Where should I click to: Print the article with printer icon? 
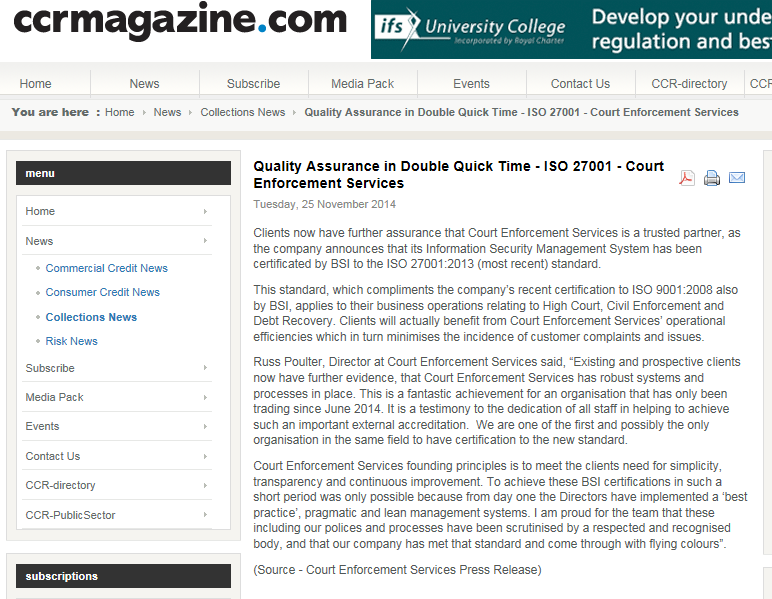coord(711,178)
